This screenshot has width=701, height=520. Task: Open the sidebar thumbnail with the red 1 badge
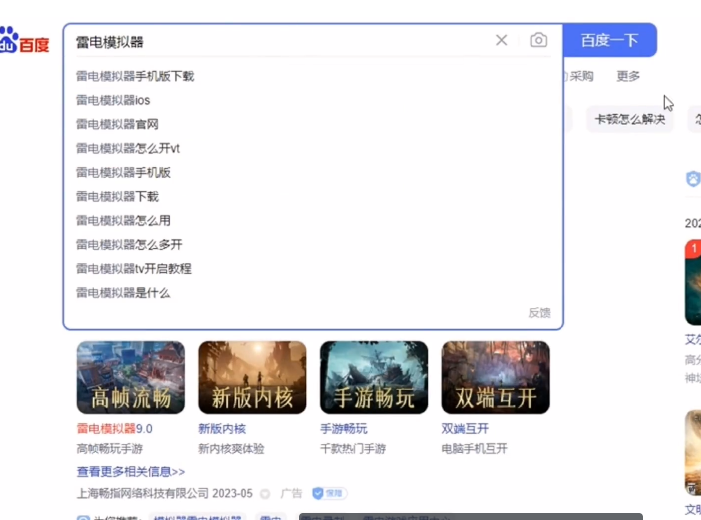point(693,282)
